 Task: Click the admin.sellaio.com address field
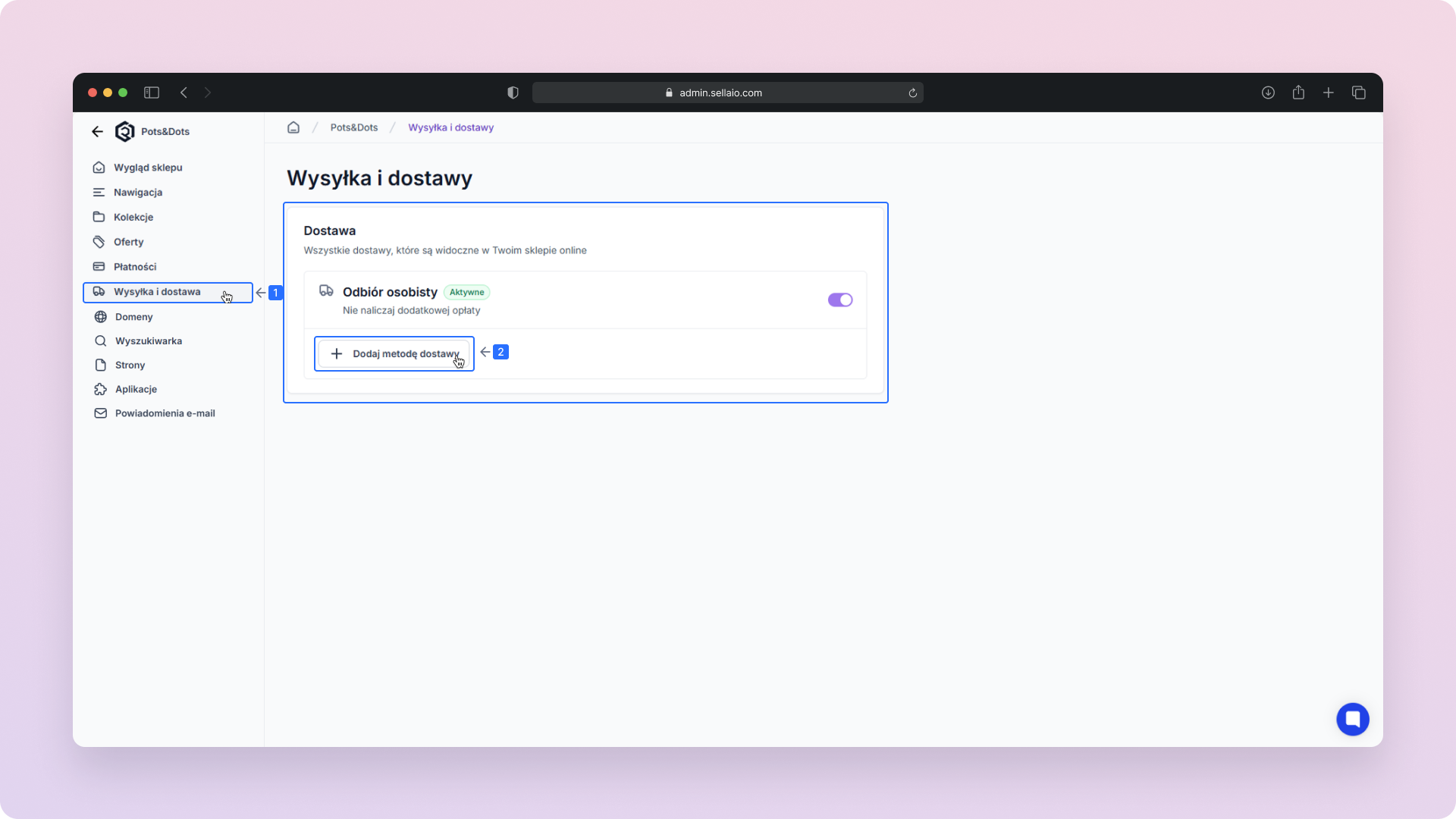point(720,93)
